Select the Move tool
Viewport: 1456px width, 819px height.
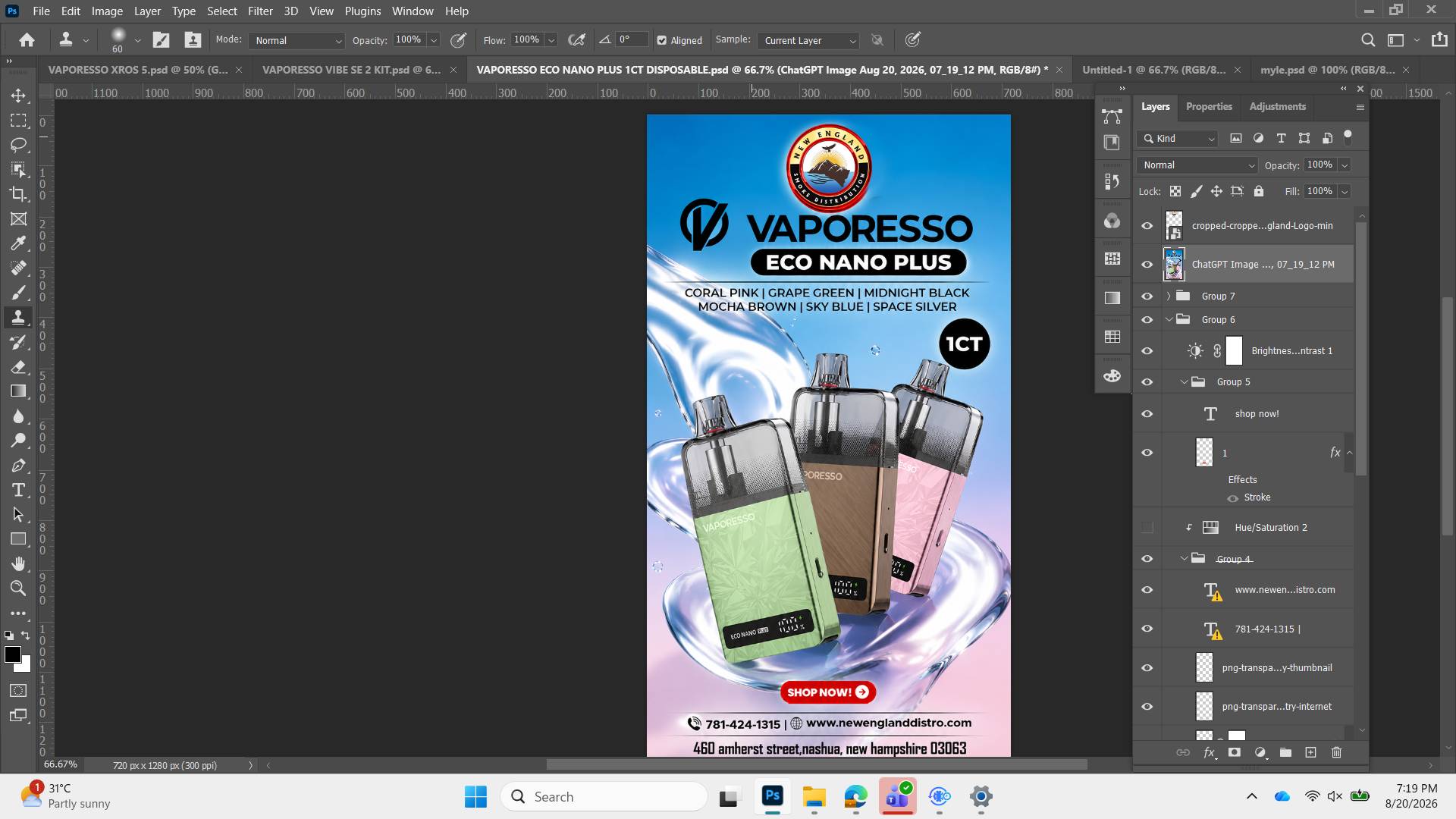18,96
